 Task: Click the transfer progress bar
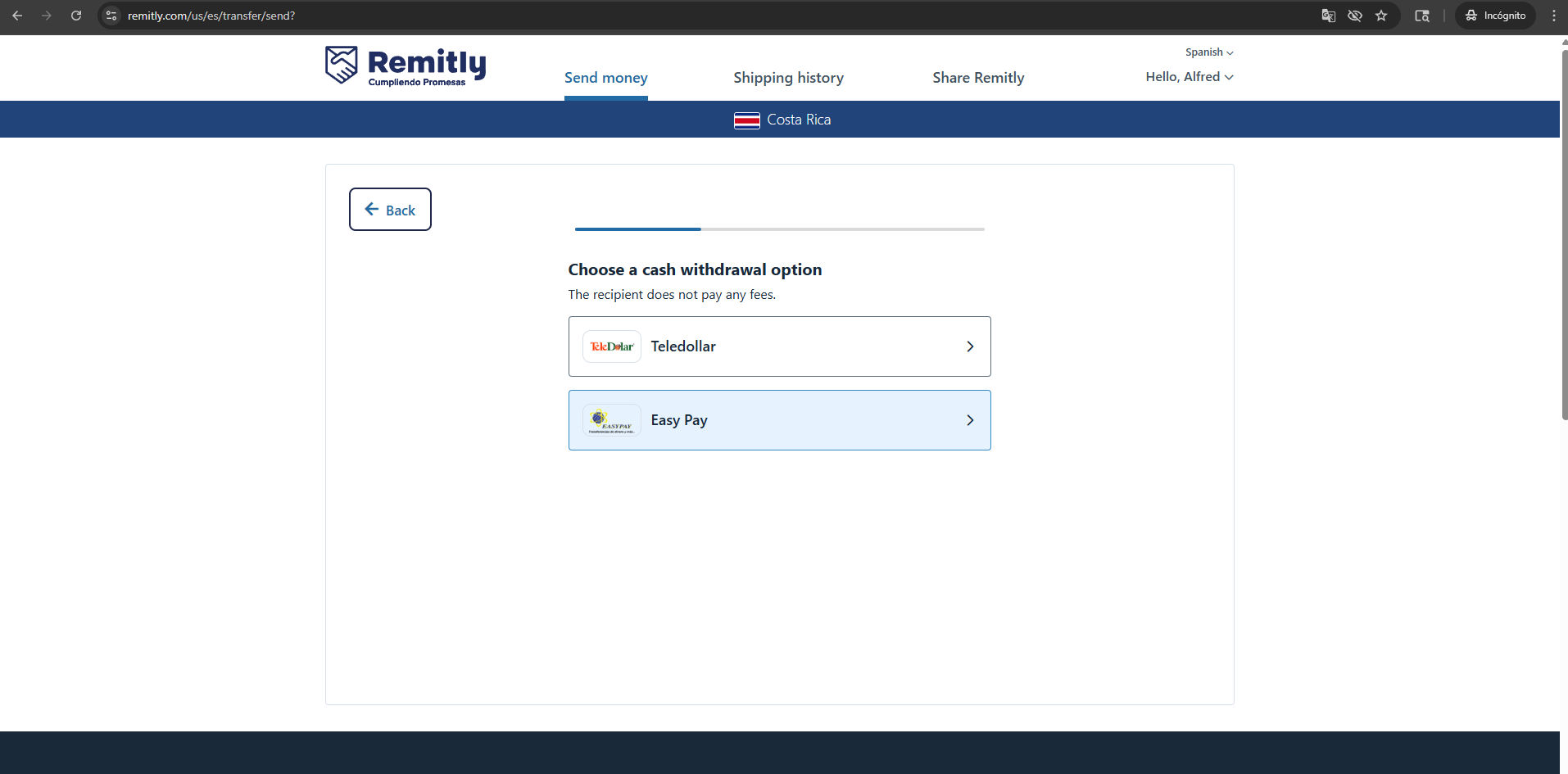[779, 229]
